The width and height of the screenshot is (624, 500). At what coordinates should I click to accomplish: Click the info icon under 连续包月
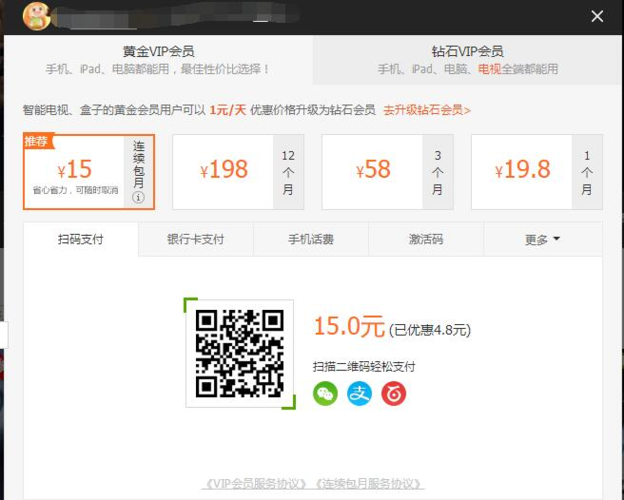pos(139,198)
